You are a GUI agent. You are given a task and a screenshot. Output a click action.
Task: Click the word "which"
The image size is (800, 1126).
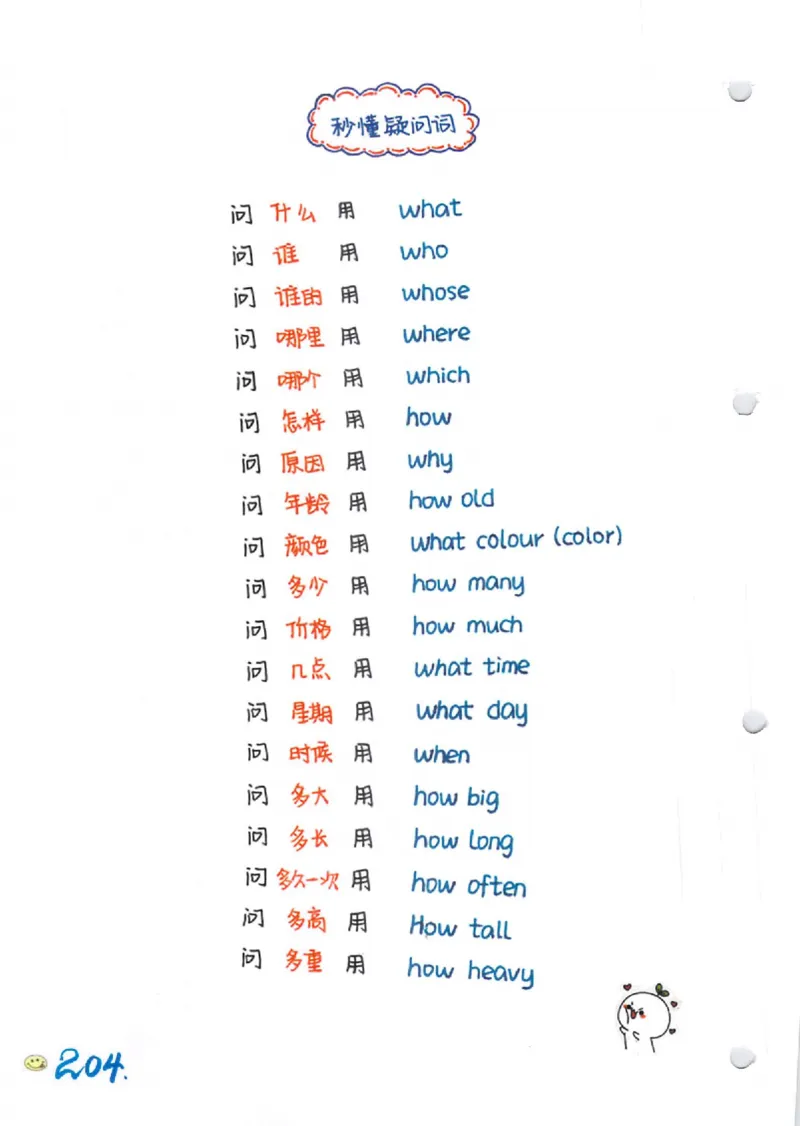click(437, 376)
